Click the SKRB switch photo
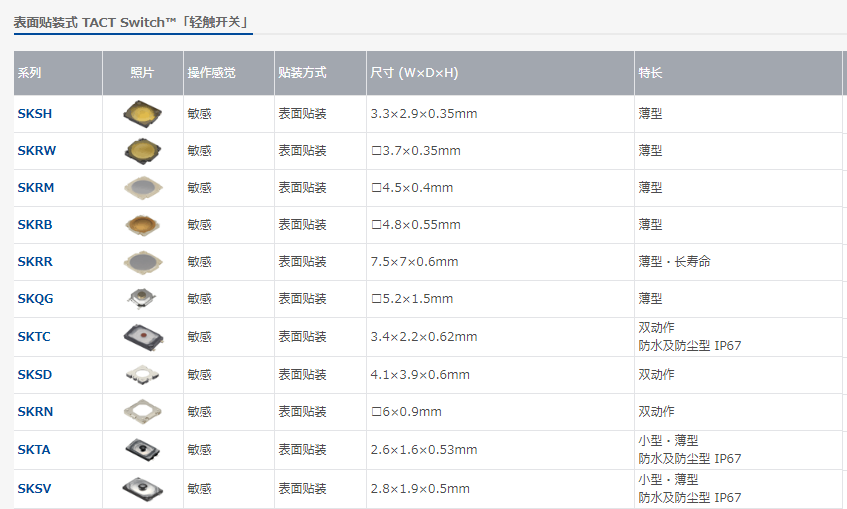847x509 pixels. (x=142, y=224)
